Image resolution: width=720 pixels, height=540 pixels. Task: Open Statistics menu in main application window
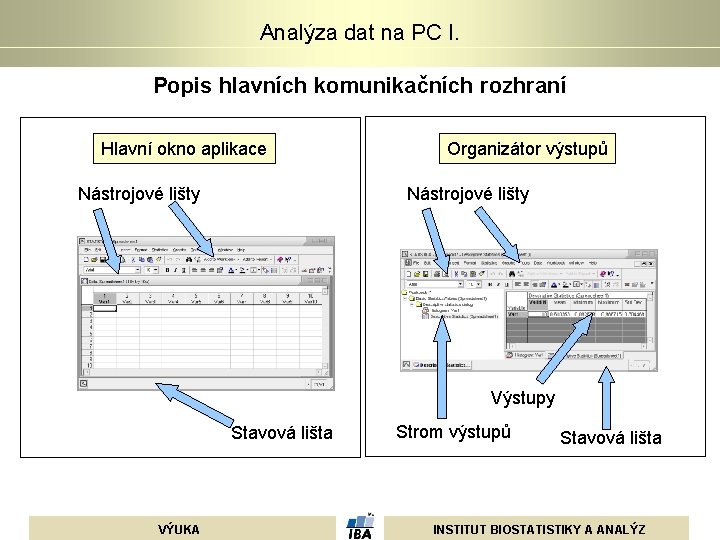tap(160, 250)
